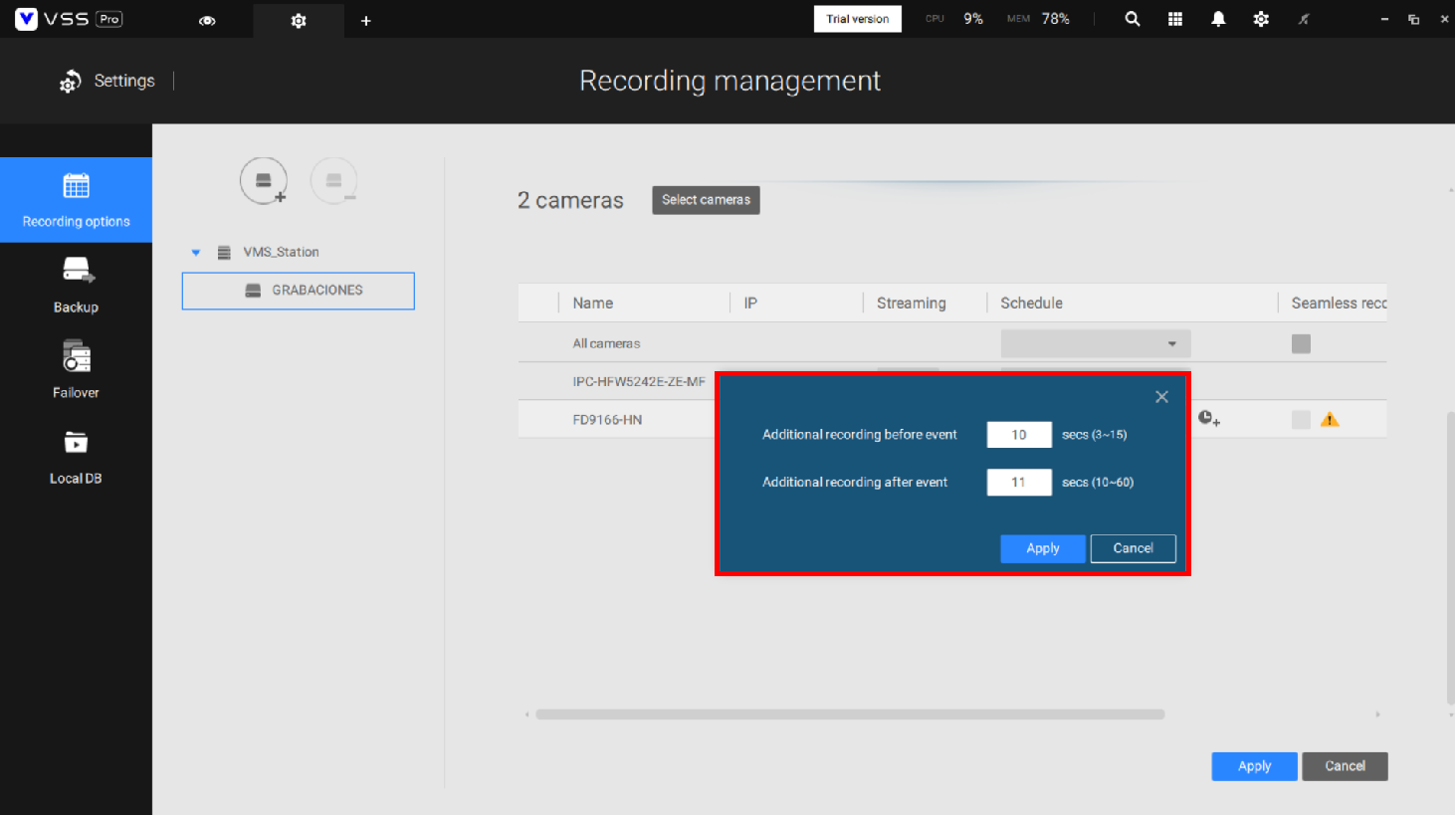The width and height of the screenshot is (1456, 815).
Task: Open the All cameras schedule dropdown
Action: [x=1096, y=343]
